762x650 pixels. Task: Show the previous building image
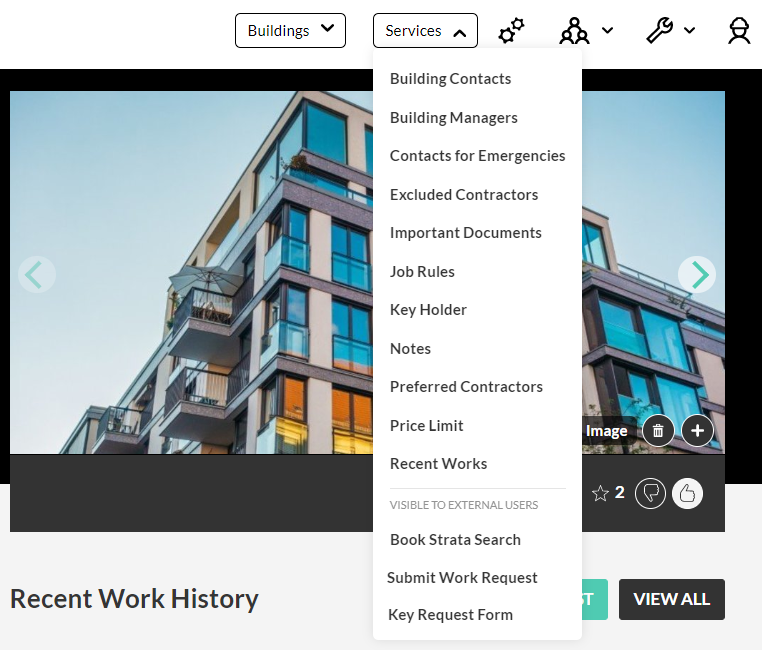(x=37, y=274)
